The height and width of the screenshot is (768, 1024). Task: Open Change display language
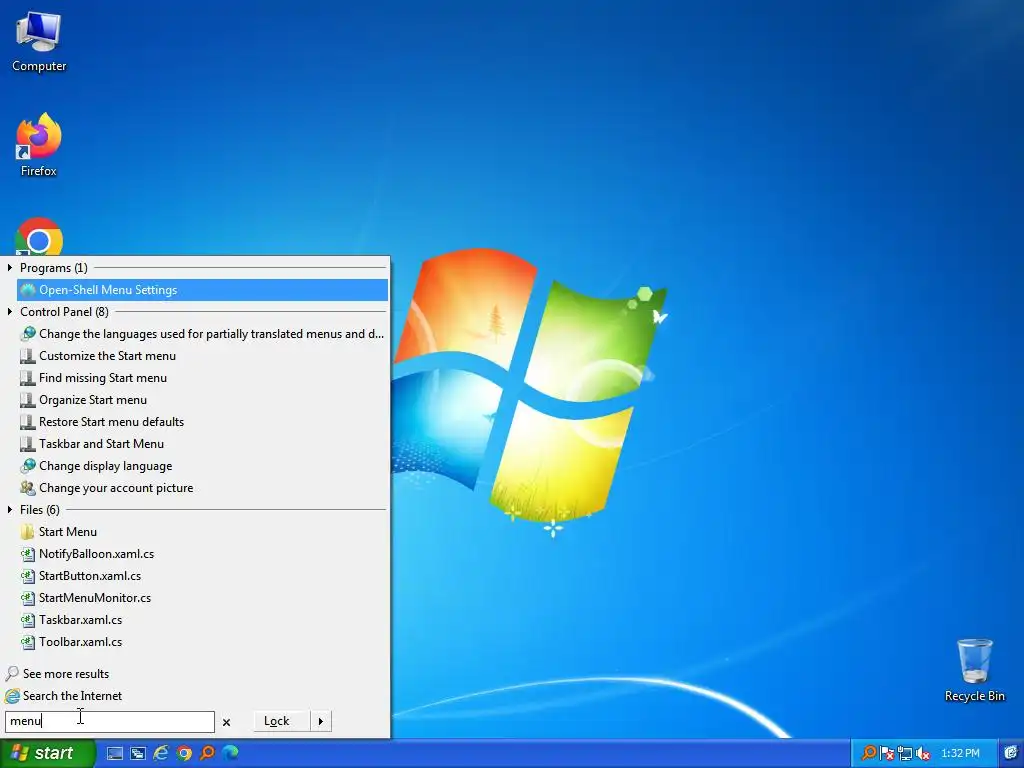coord(202,466)
